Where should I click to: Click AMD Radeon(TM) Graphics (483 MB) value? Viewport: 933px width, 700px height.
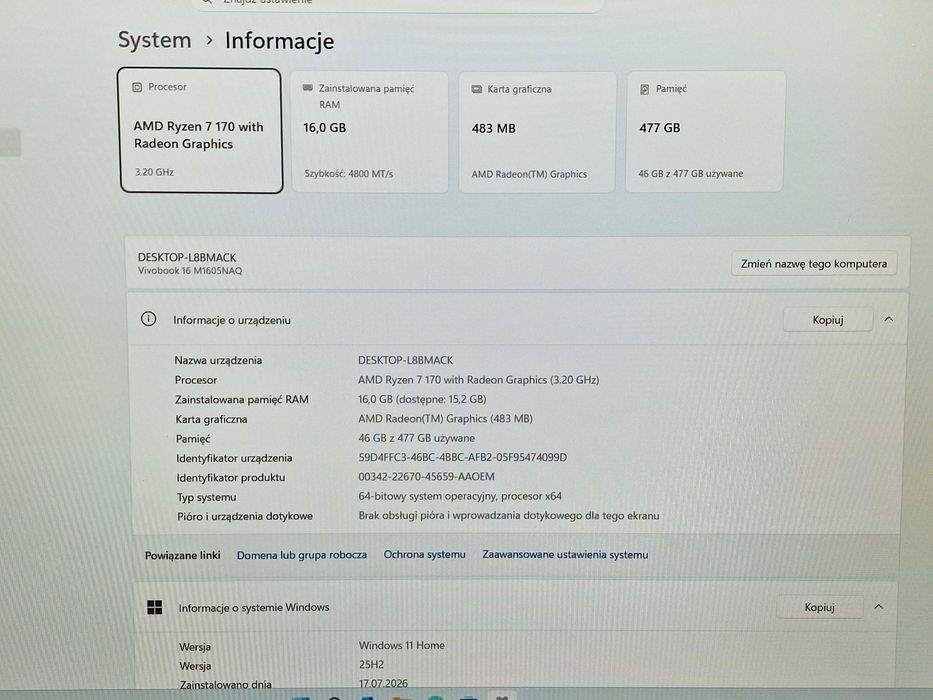445,418
